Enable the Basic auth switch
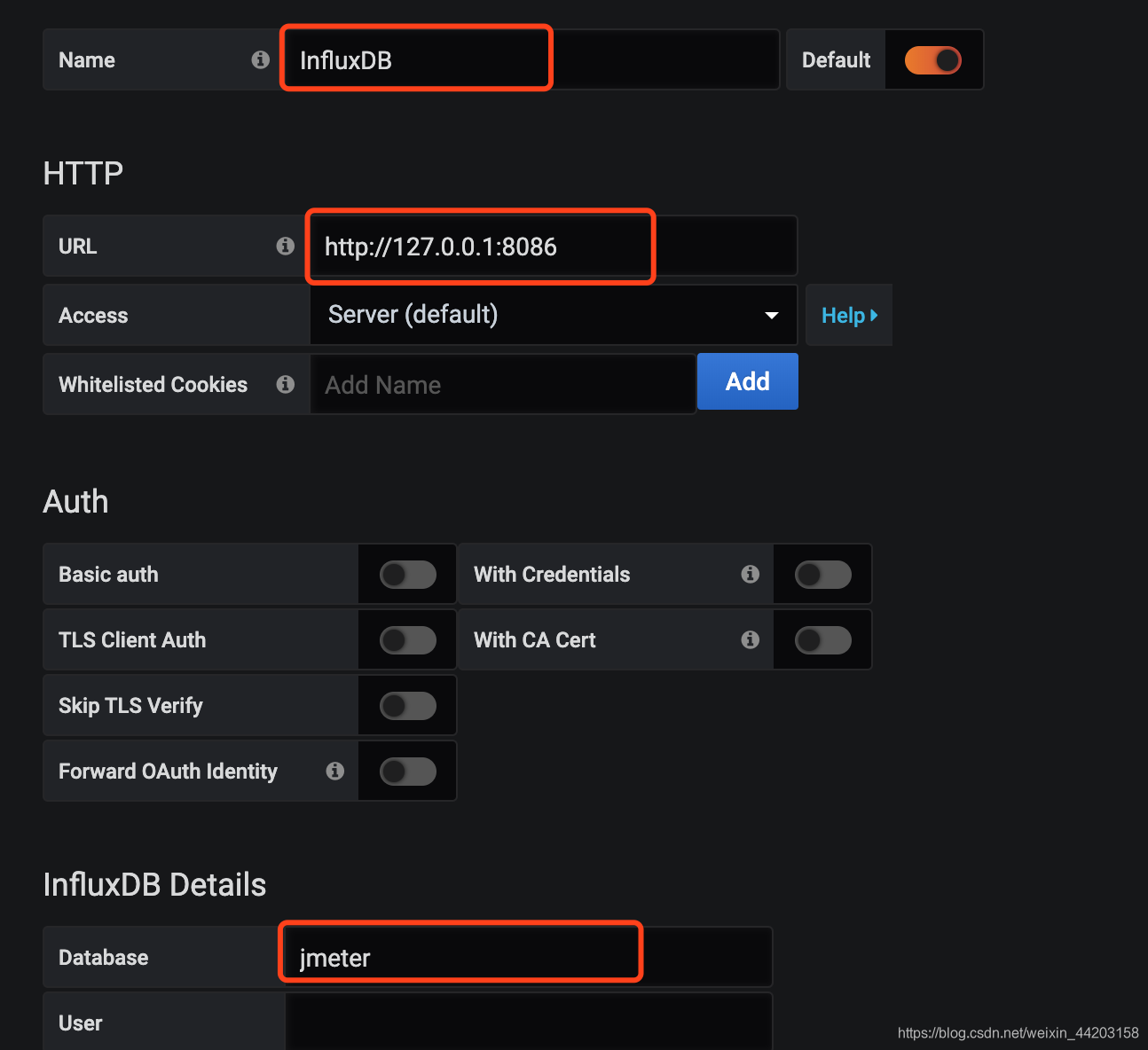This screenshot has width=1148, height=1050. tap(408, 575)
